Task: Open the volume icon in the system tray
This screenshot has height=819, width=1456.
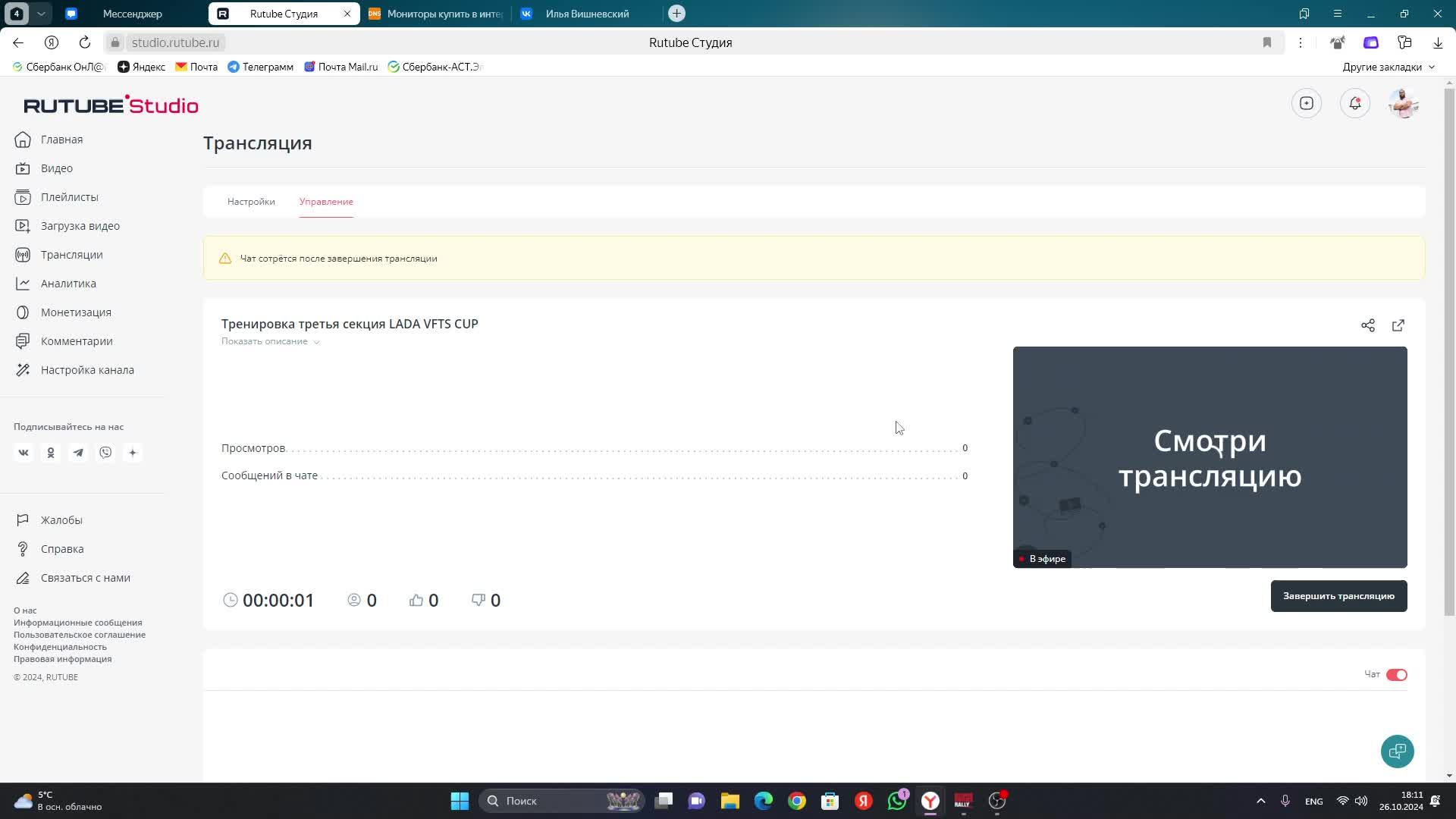Action: (1361, 801)
